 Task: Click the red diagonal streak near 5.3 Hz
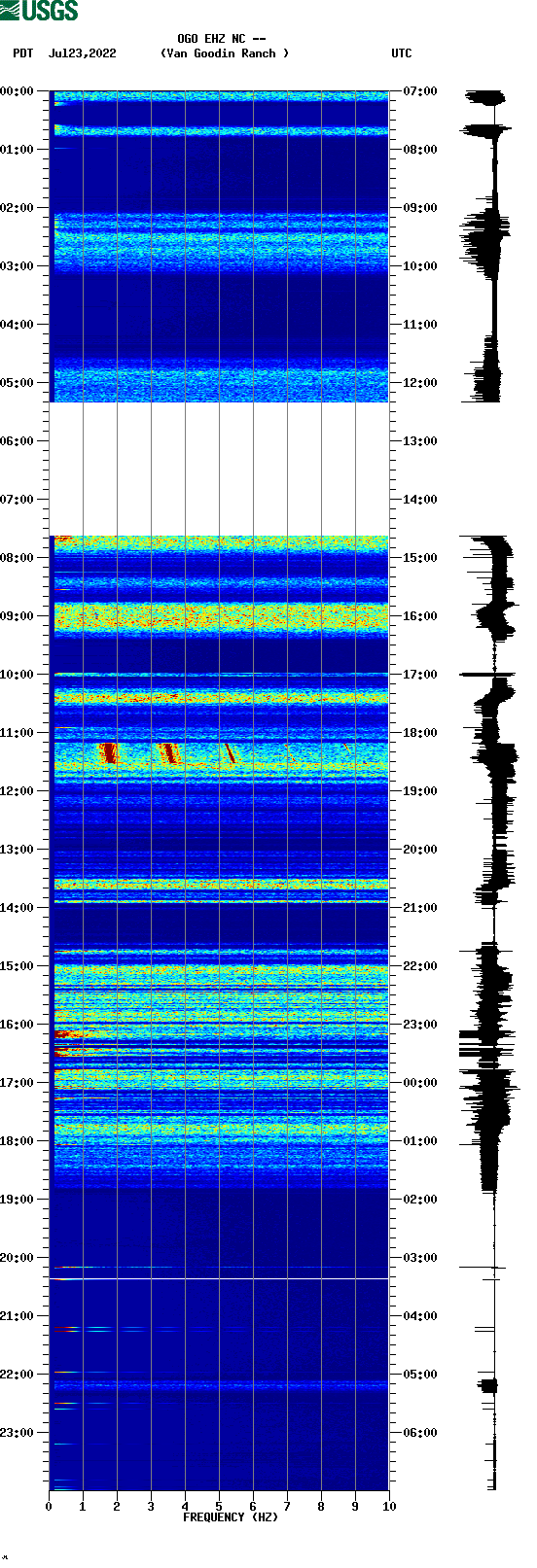pyautogui.click(x=230, y=754)
